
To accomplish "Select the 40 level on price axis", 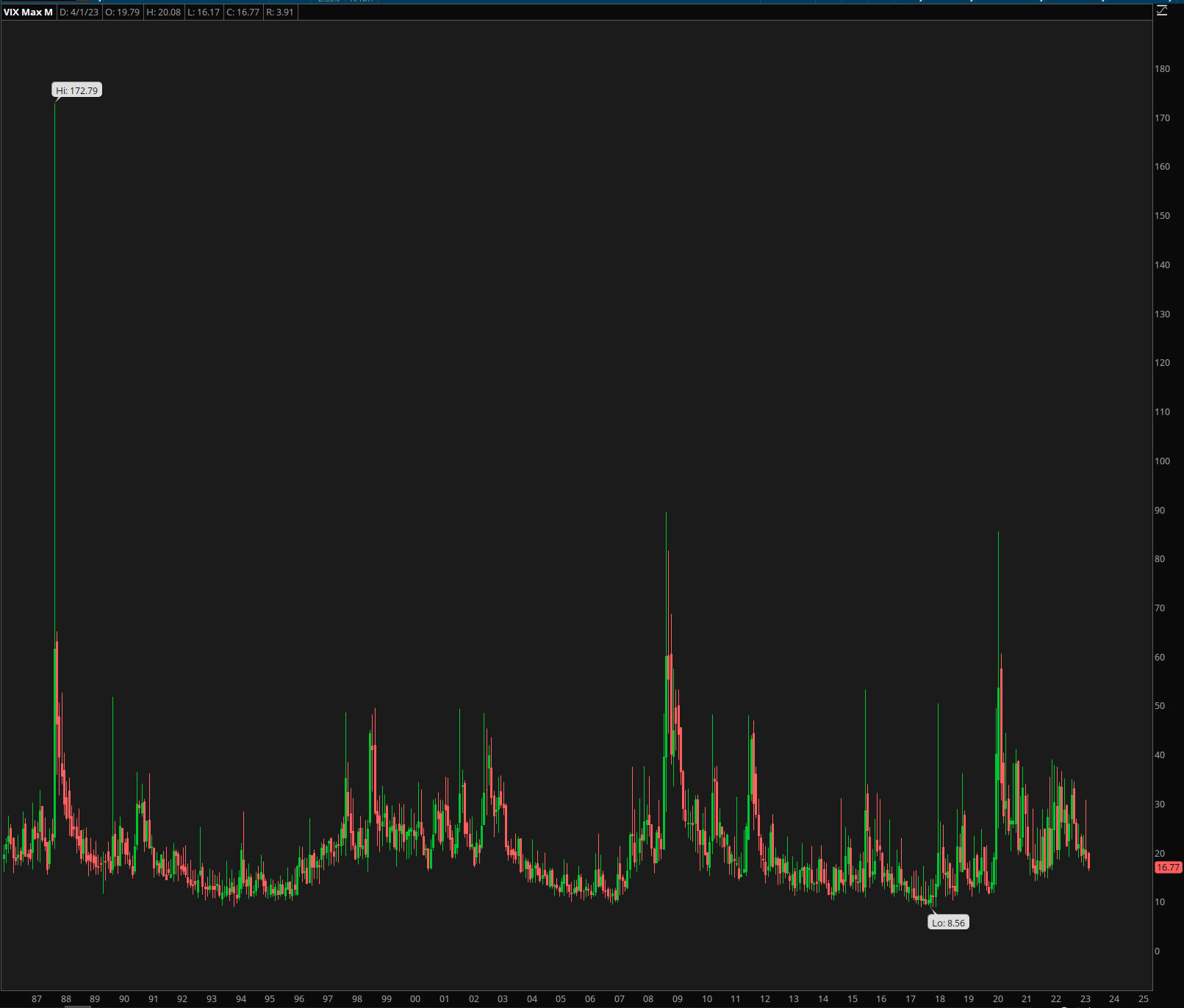I will [1160, 755].
